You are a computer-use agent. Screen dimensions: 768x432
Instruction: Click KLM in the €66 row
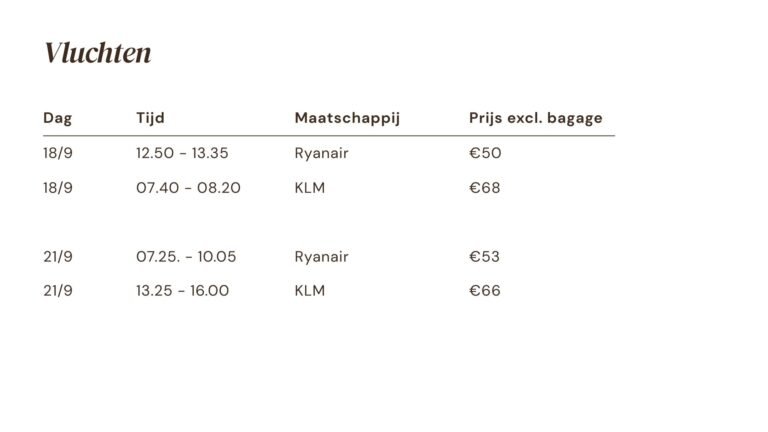310,290
